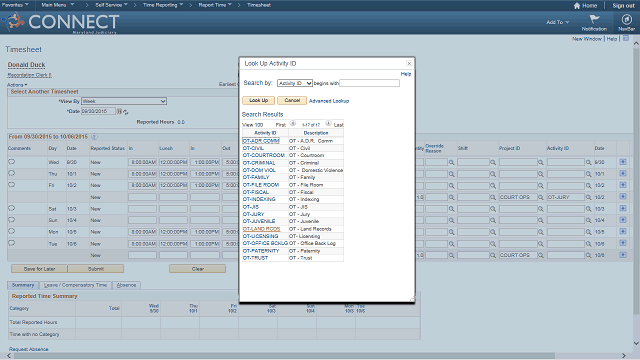Image resolution: width=640 pixels, height=360 pixels.
Task: Close the Look Up Activity ID dialog
Action: 409,63
